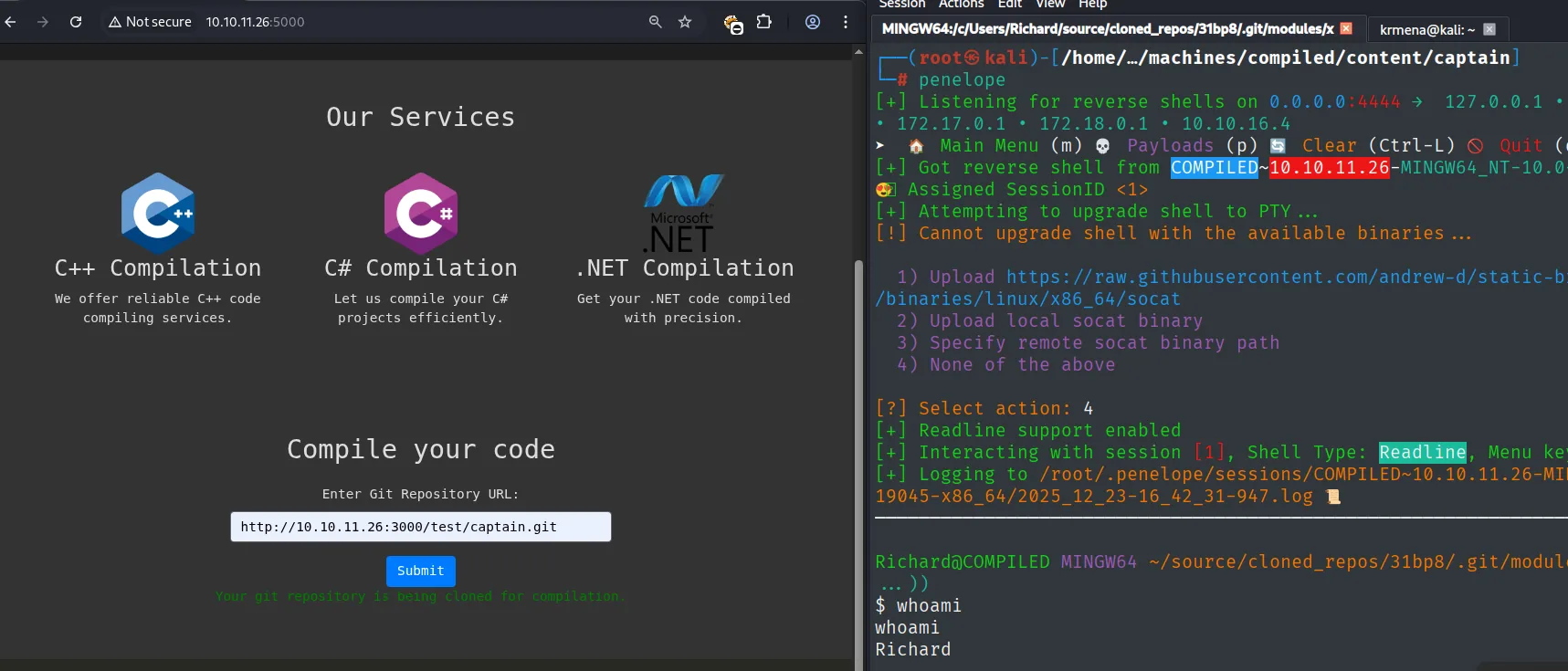The height and width of the screenshot is (671, 1568).
Task: Click the highlighted "COMPILED" hostname in terminal
Action: (1215, 167)
